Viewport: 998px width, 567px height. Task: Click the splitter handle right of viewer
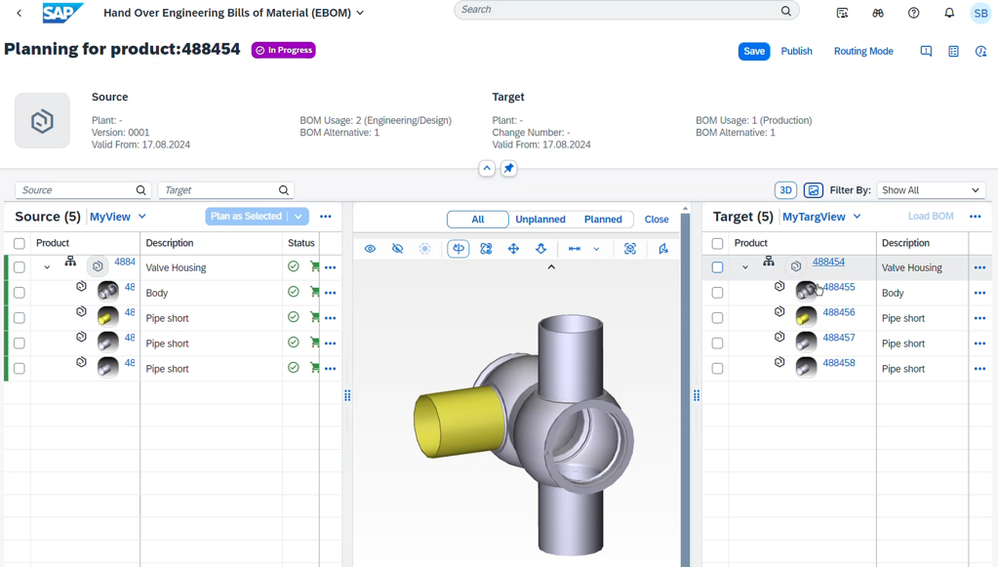[x=696, y=396]
